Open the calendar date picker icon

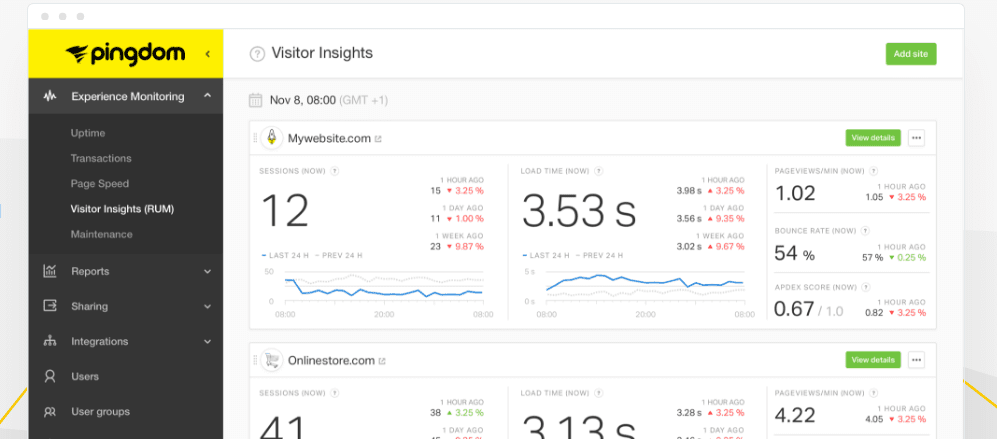coord(256,100)
